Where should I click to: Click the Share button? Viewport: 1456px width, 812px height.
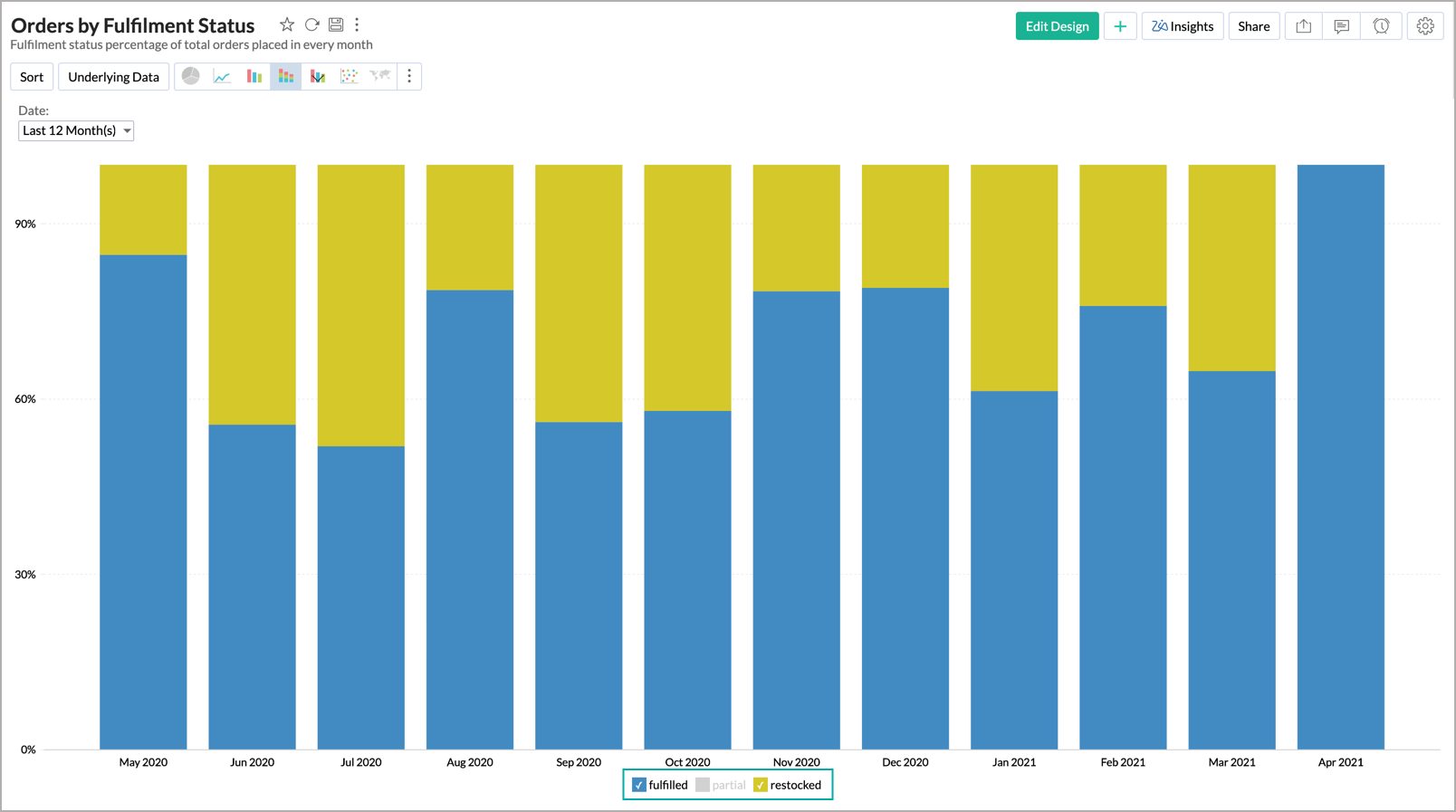coord(1253,26)
